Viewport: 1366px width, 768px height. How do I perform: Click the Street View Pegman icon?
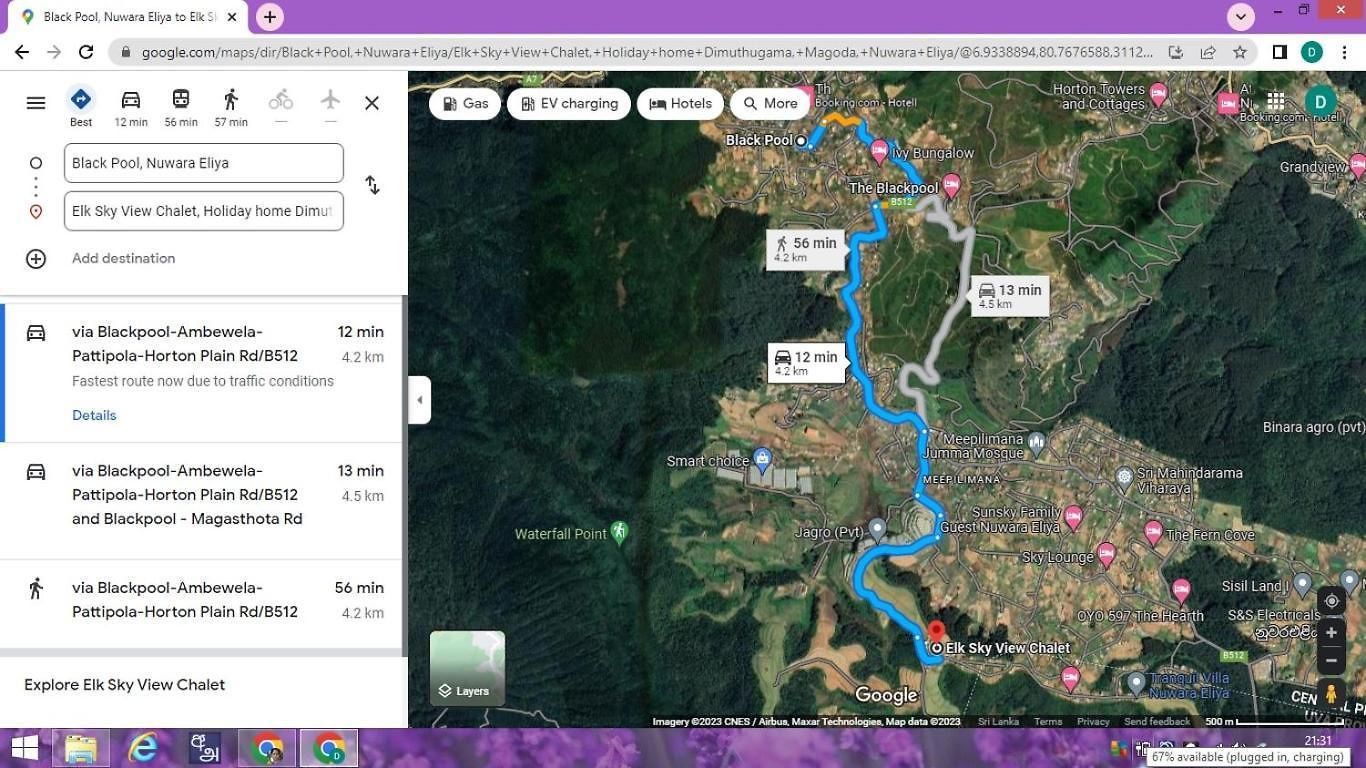[x=1331, y=694]
